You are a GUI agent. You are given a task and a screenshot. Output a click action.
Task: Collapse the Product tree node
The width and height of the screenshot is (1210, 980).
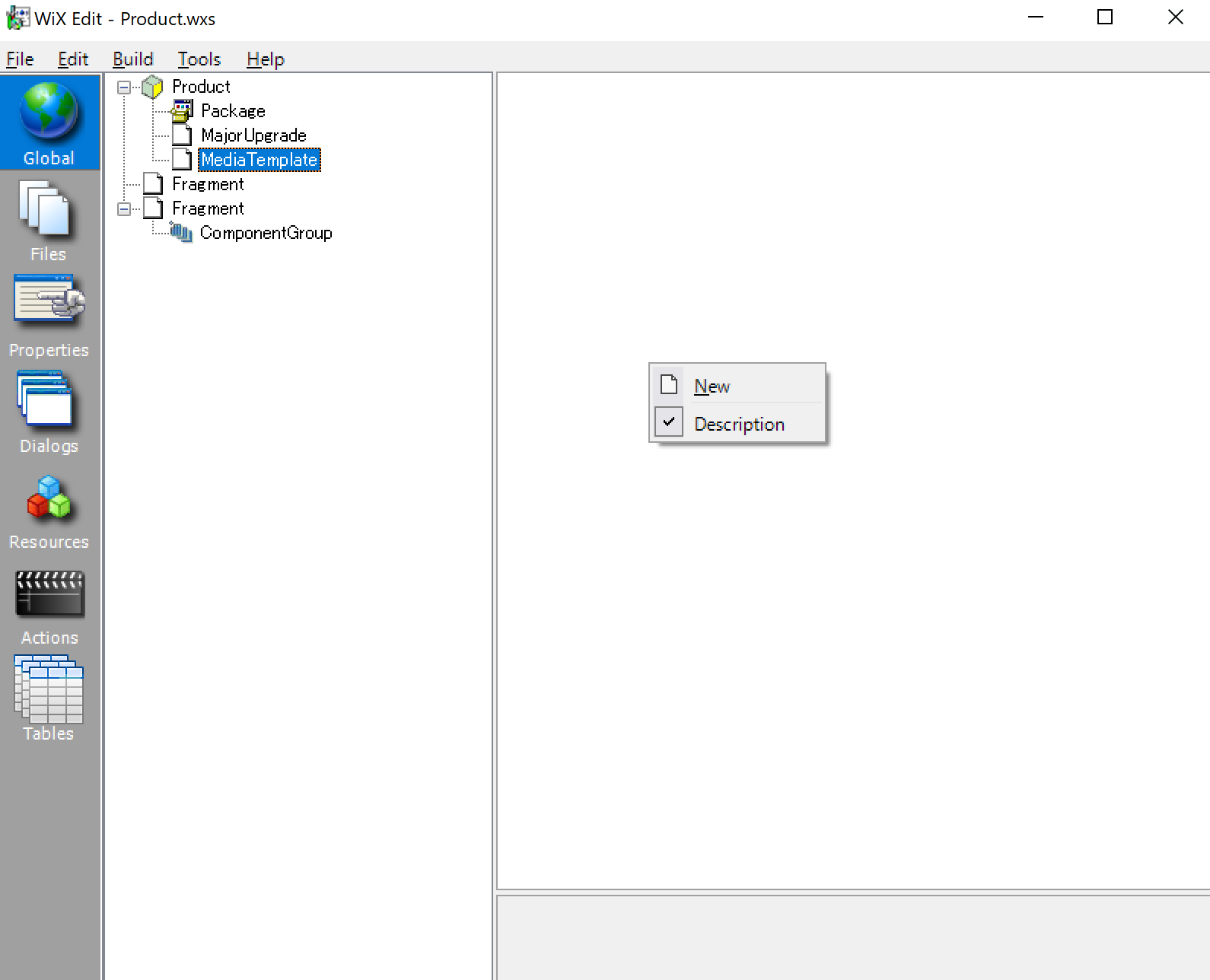[x=124, y=87]
